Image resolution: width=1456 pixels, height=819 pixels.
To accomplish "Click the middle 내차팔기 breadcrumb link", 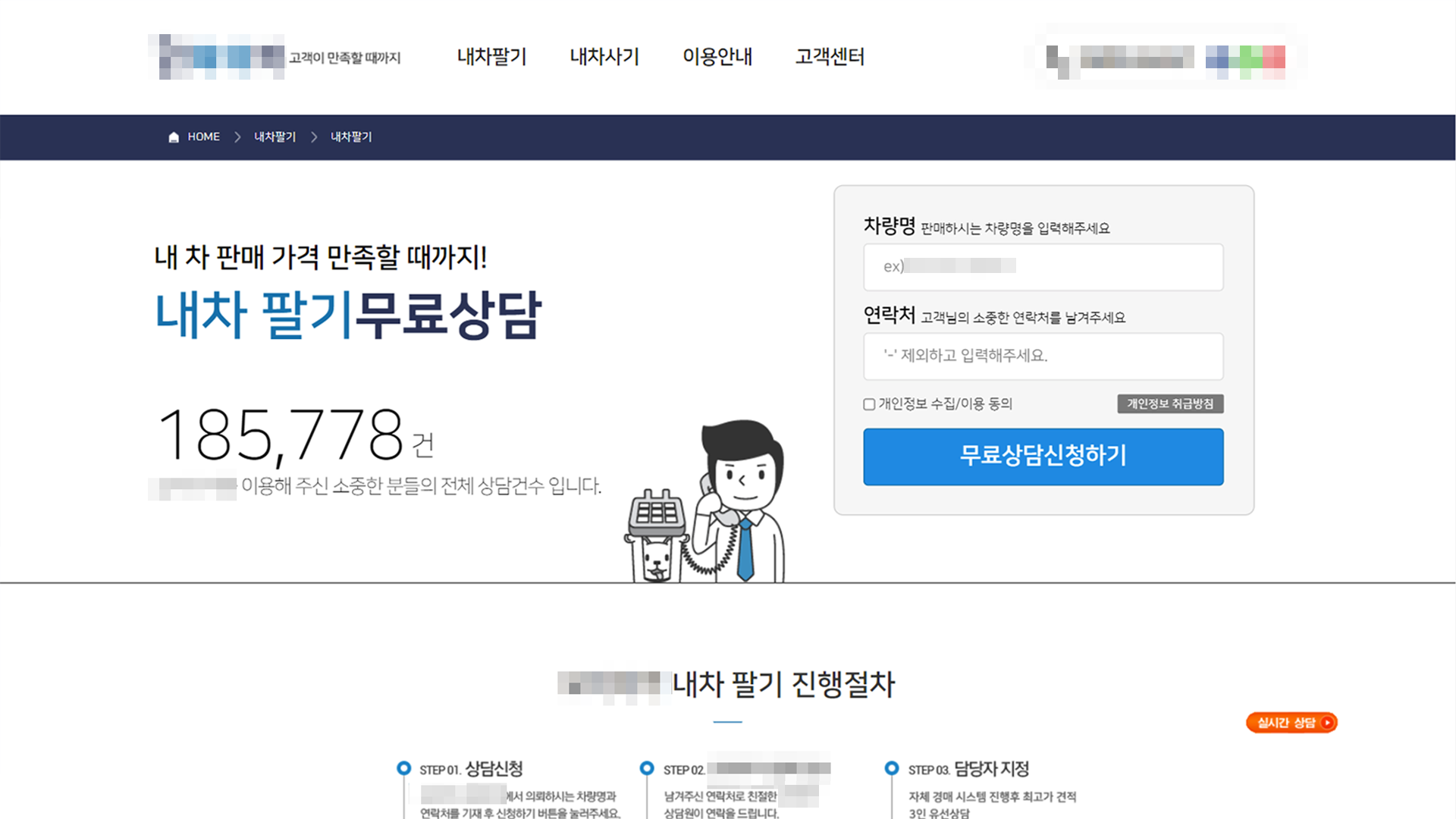I will pos(275,137).
